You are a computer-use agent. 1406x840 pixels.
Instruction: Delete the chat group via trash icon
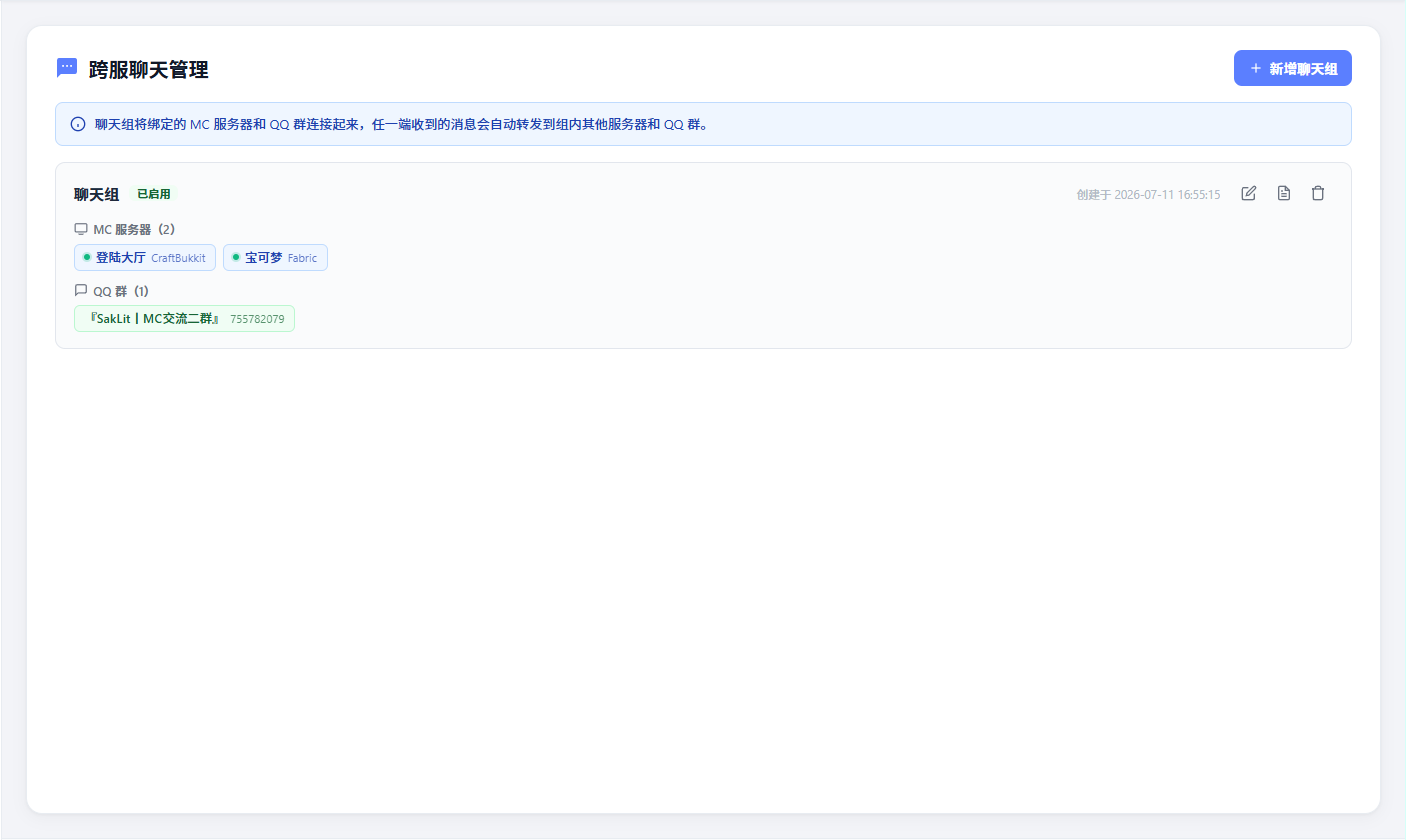click(x=1318, y=193)
